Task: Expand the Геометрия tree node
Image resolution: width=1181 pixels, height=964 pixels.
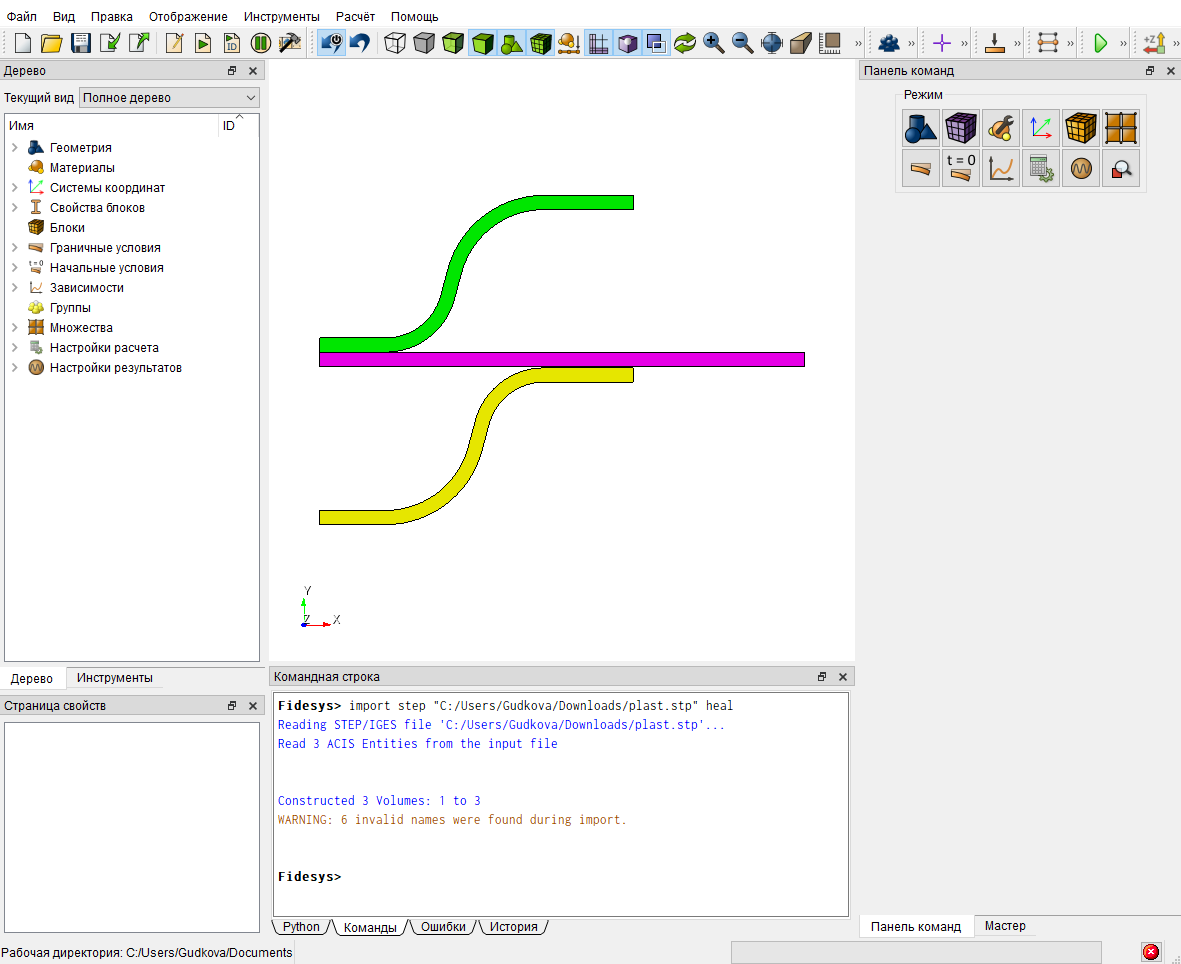Action: coord(14,148)
